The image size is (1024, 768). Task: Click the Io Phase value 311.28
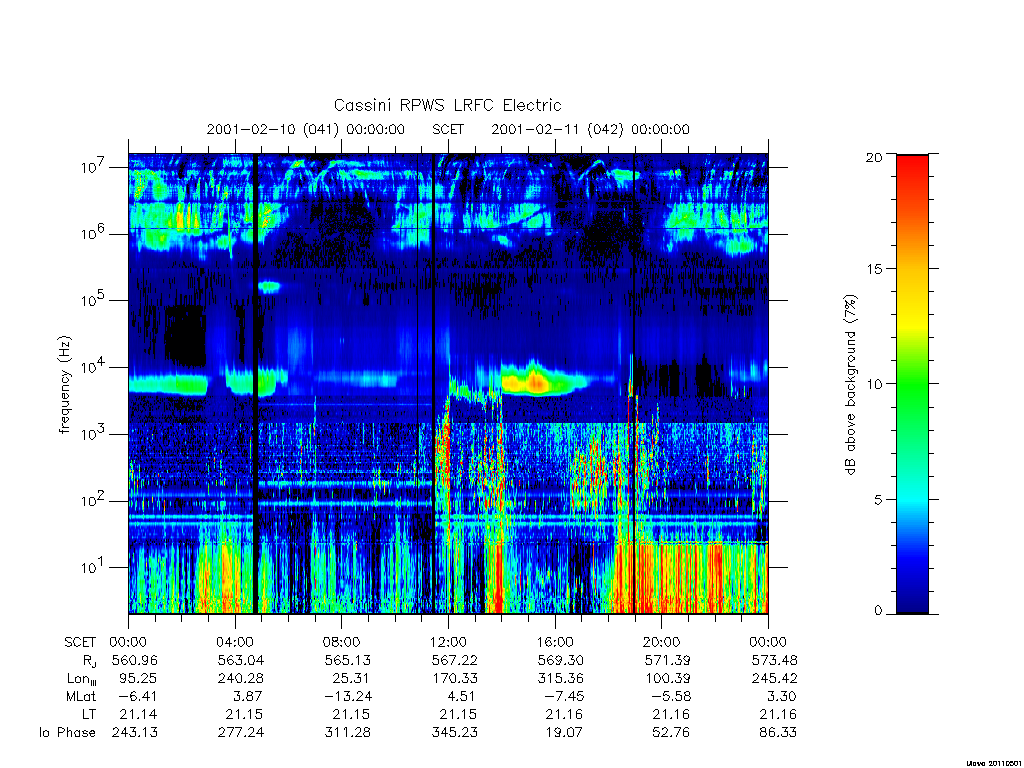click(x=347, y=733)
